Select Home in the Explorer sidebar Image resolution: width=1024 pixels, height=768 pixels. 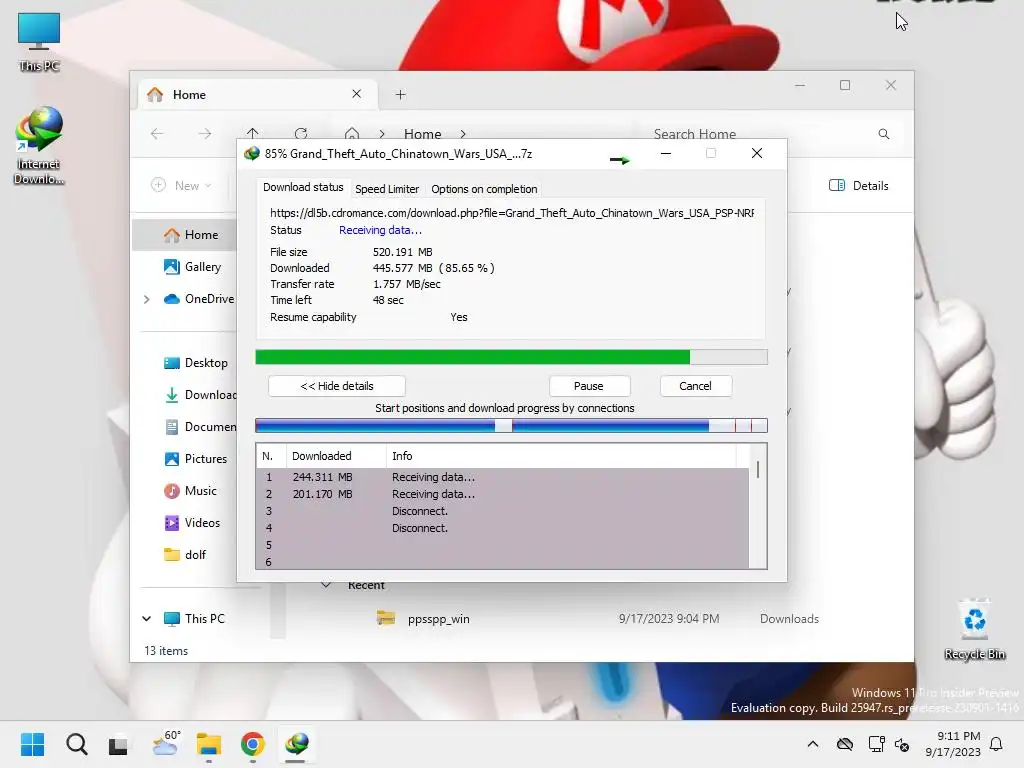pyautogui.click(x=186, y=234)
